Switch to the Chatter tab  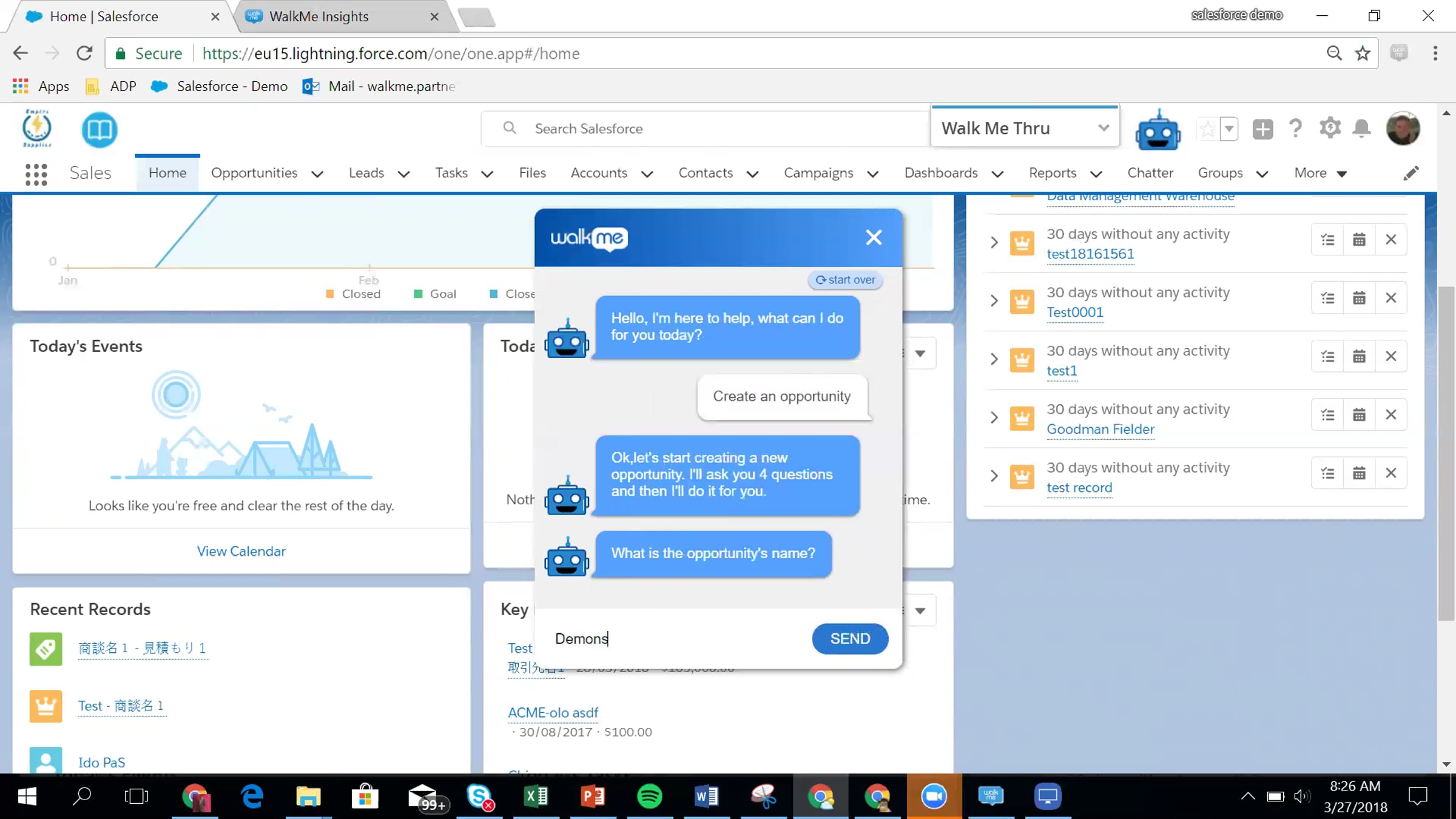point(1150,174)
